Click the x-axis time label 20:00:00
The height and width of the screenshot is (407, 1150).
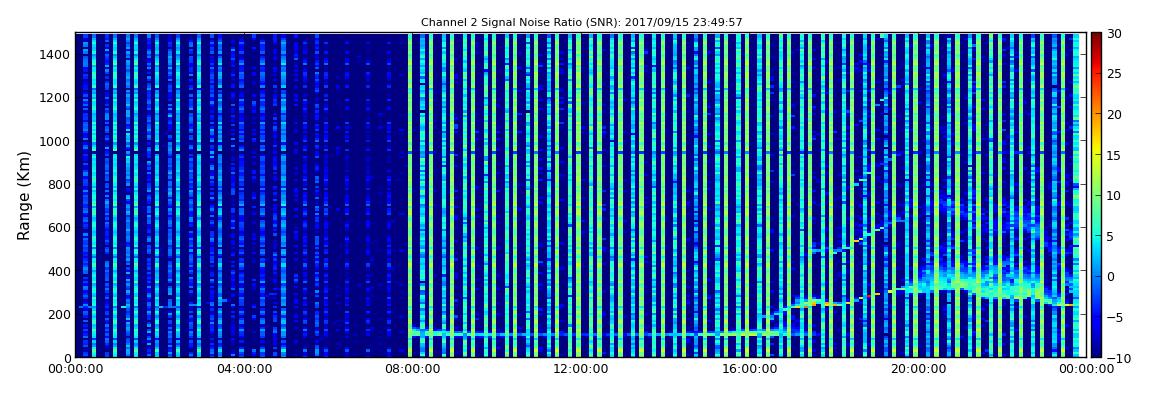point(917,370)
